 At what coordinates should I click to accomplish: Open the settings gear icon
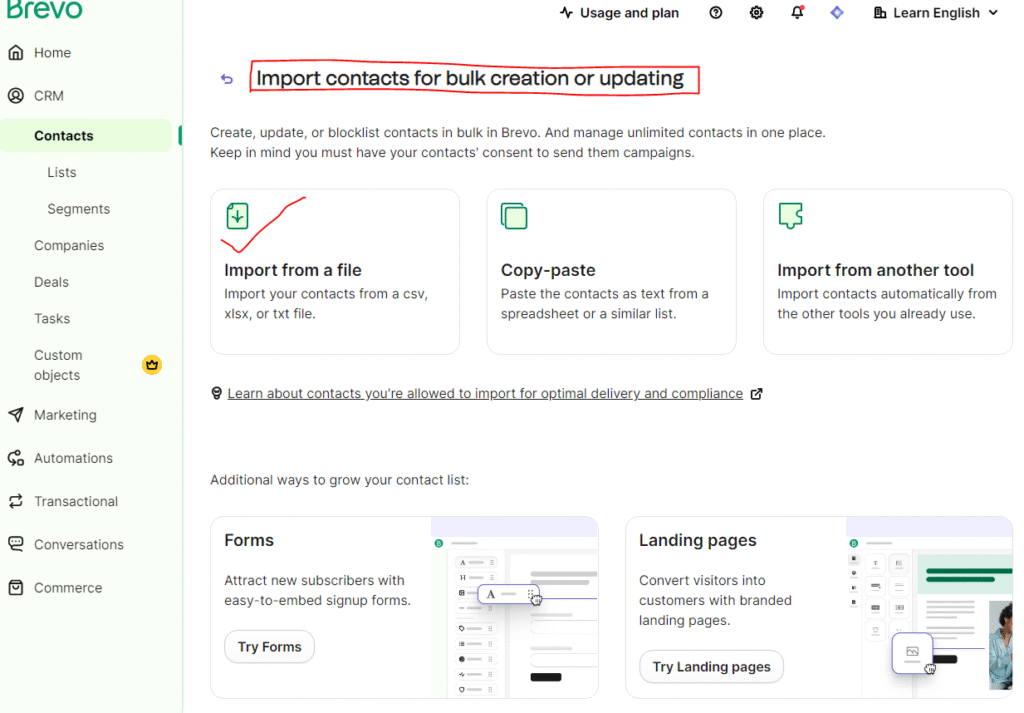point(756,13)
